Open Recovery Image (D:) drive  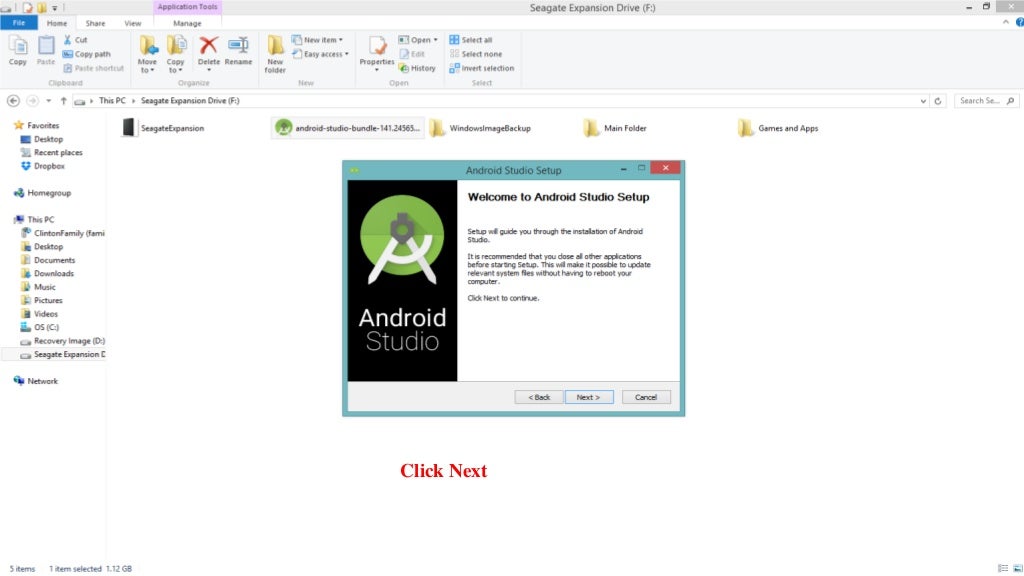coord(63,341)
